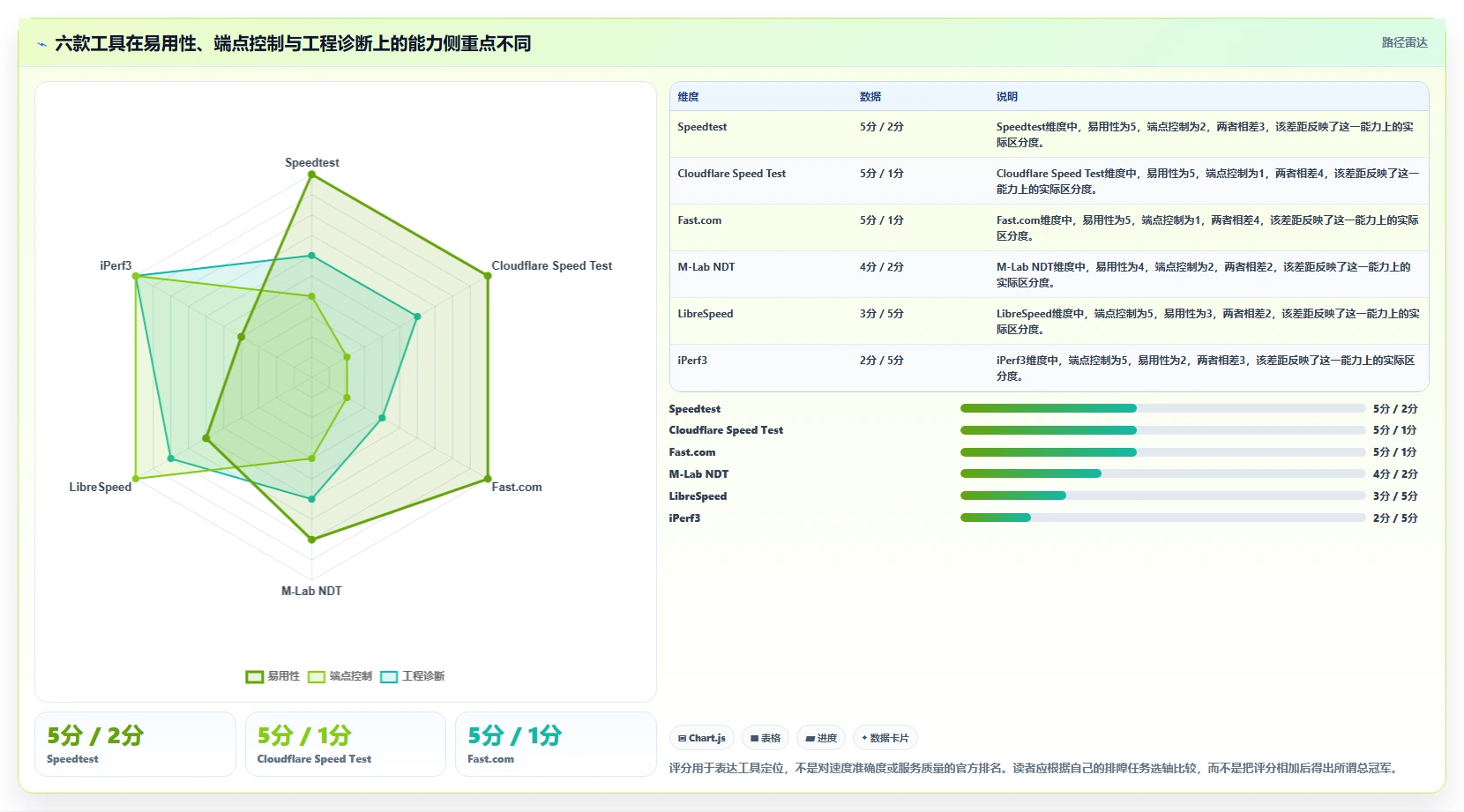Click the iPerf3 radar axis label
The width and height of the screenshot is (1464, 812).
(x=116, y=265)
